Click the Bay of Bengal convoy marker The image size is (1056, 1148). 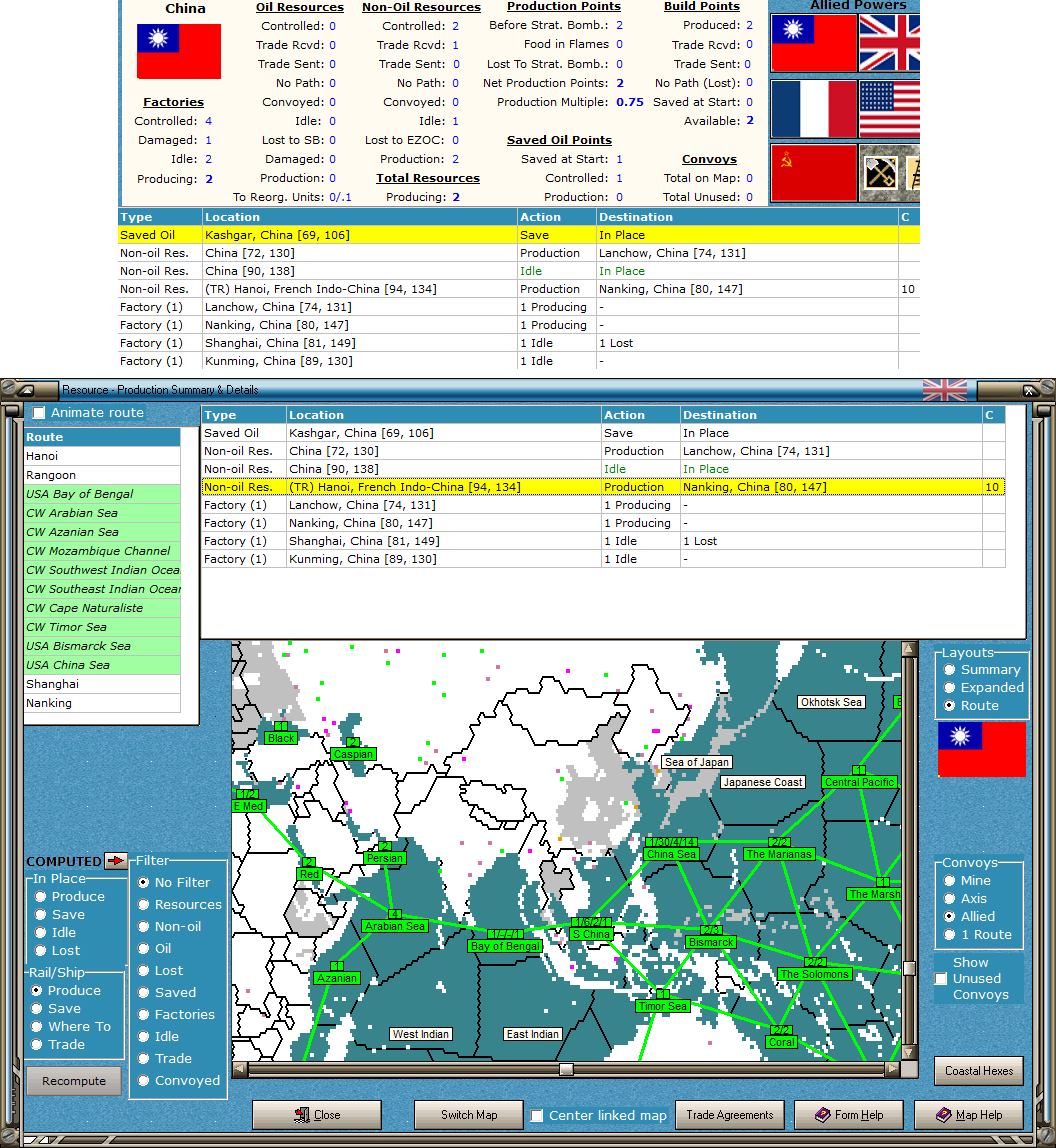[x=505, y=946]
